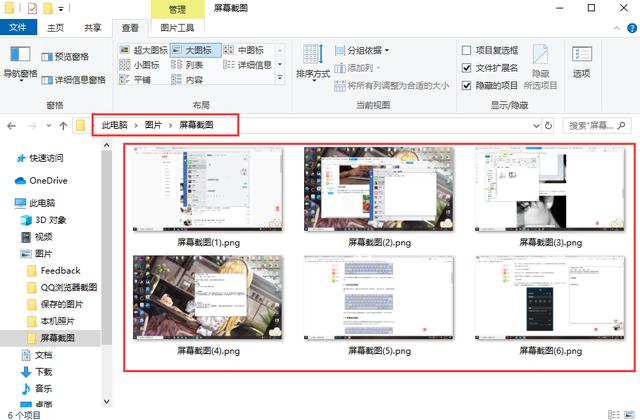Image resolution: width=640 pixels, height=420 pixels.
Task: Choose 详细信息 layout
Action: [x=248, y=65]
